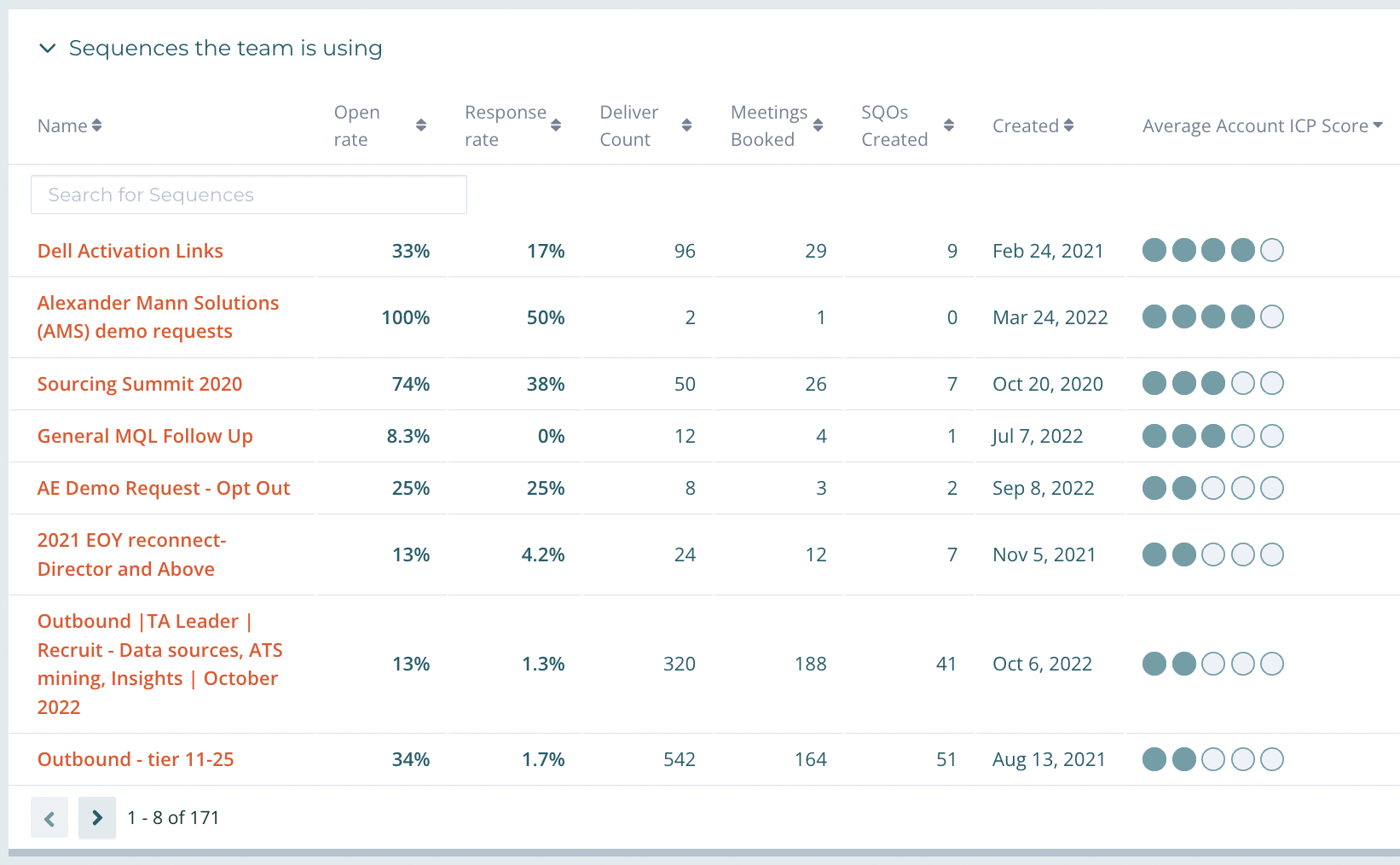
Task: Click the Oct 6, 2022 created date
Action: point(1043,664)
